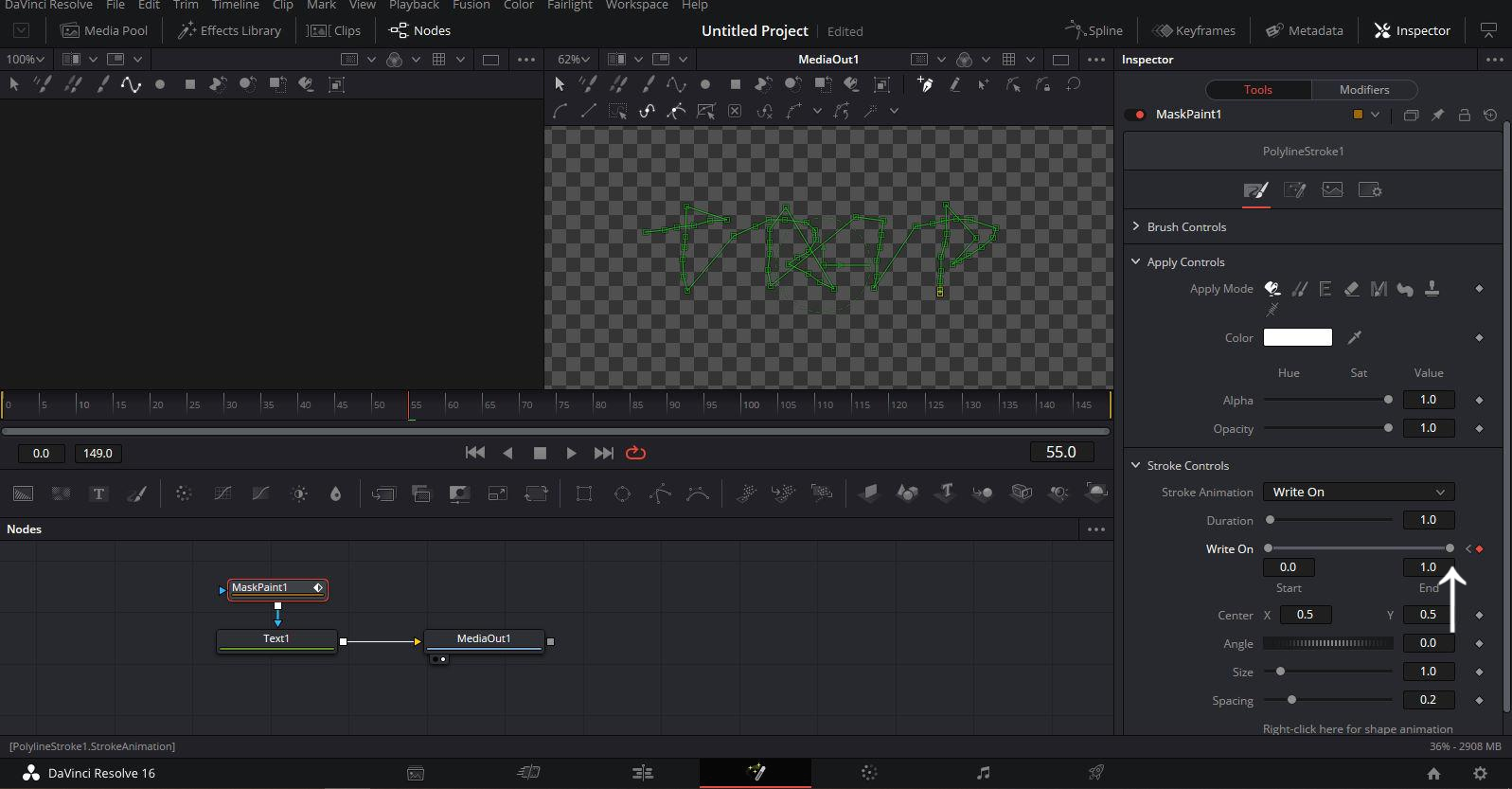Toggle the Nodes panel button
The image size is (1512, 789).
(420, 30)
